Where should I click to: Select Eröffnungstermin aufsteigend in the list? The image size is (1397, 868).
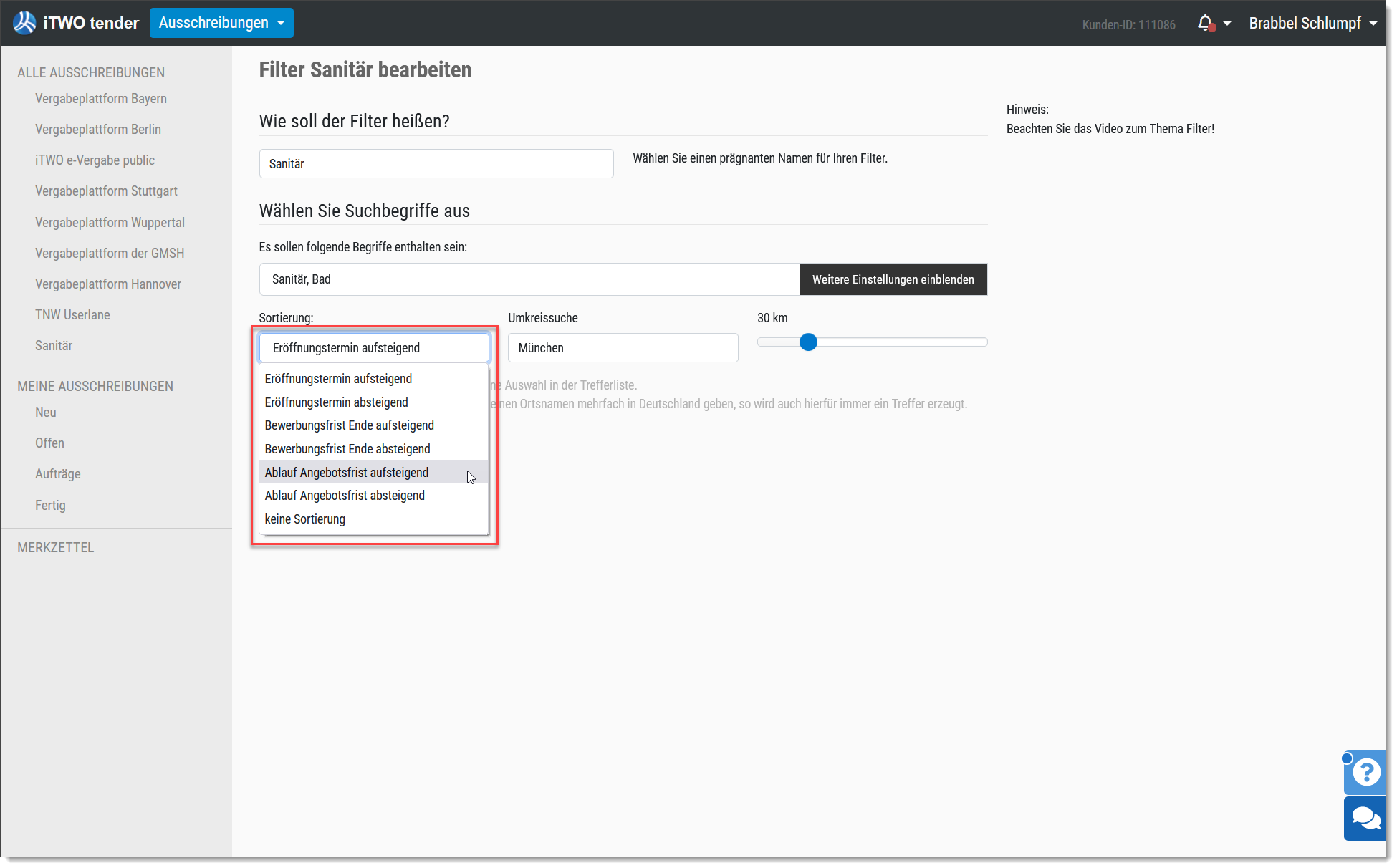point(373,379)
